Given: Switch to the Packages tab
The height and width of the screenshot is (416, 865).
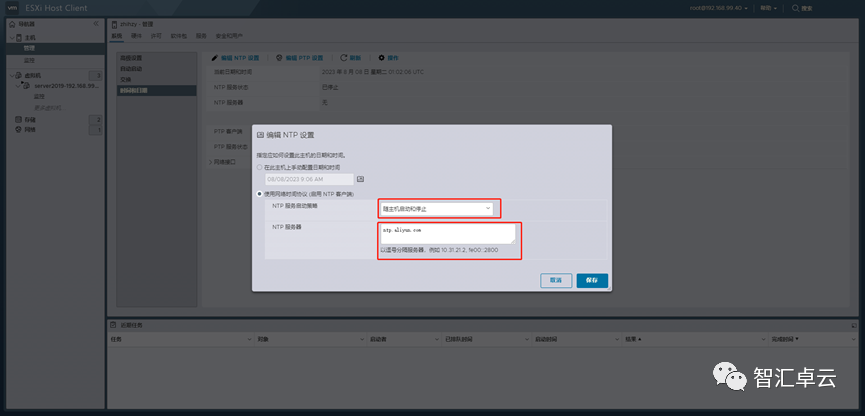Looking at the screenshot, I should [179, 36].
